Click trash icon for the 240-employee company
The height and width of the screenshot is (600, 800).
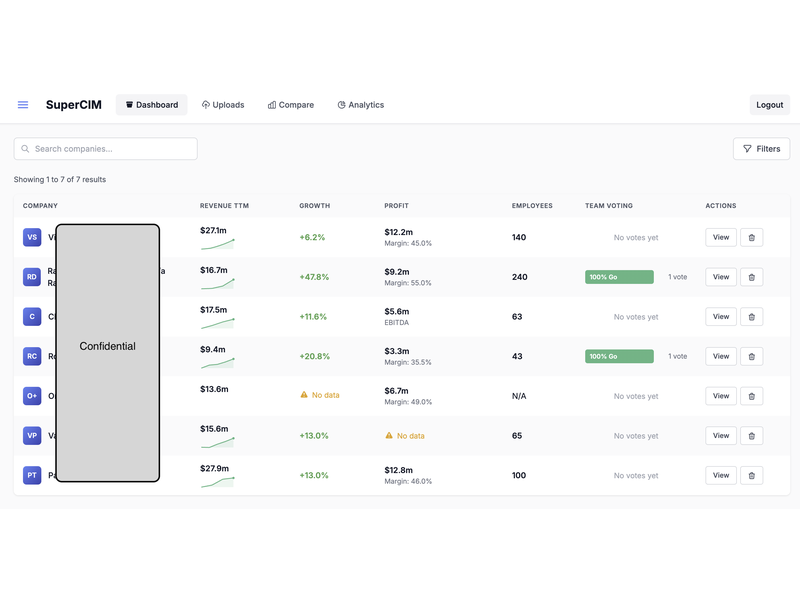coord(752,277)
